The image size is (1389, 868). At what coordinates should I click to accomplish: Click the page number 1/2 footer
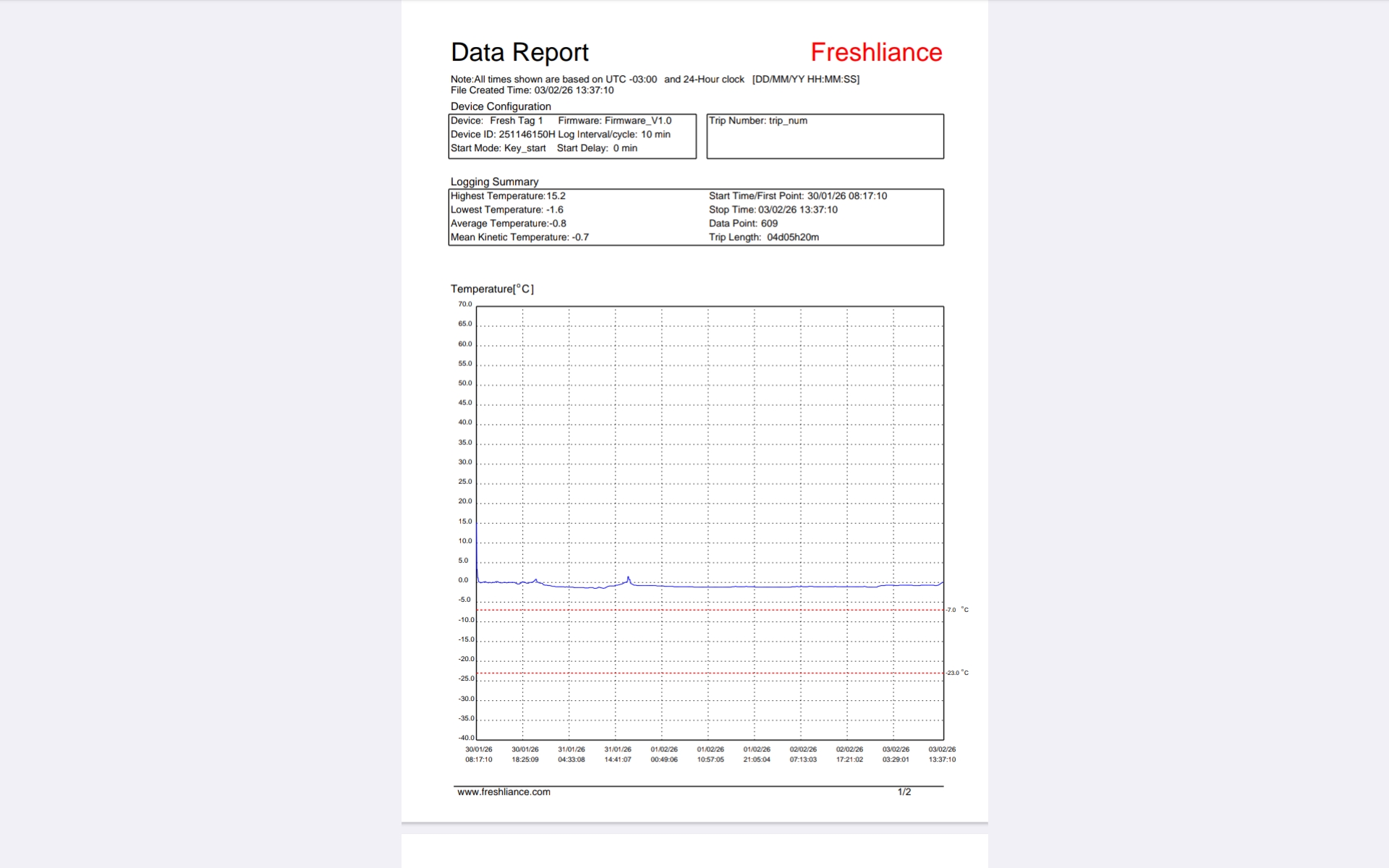click(904, 792)
